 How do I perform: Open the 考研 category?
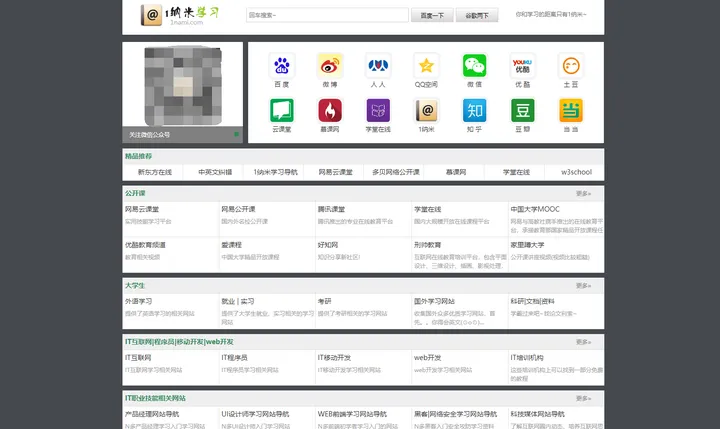(x=324, y=302)
